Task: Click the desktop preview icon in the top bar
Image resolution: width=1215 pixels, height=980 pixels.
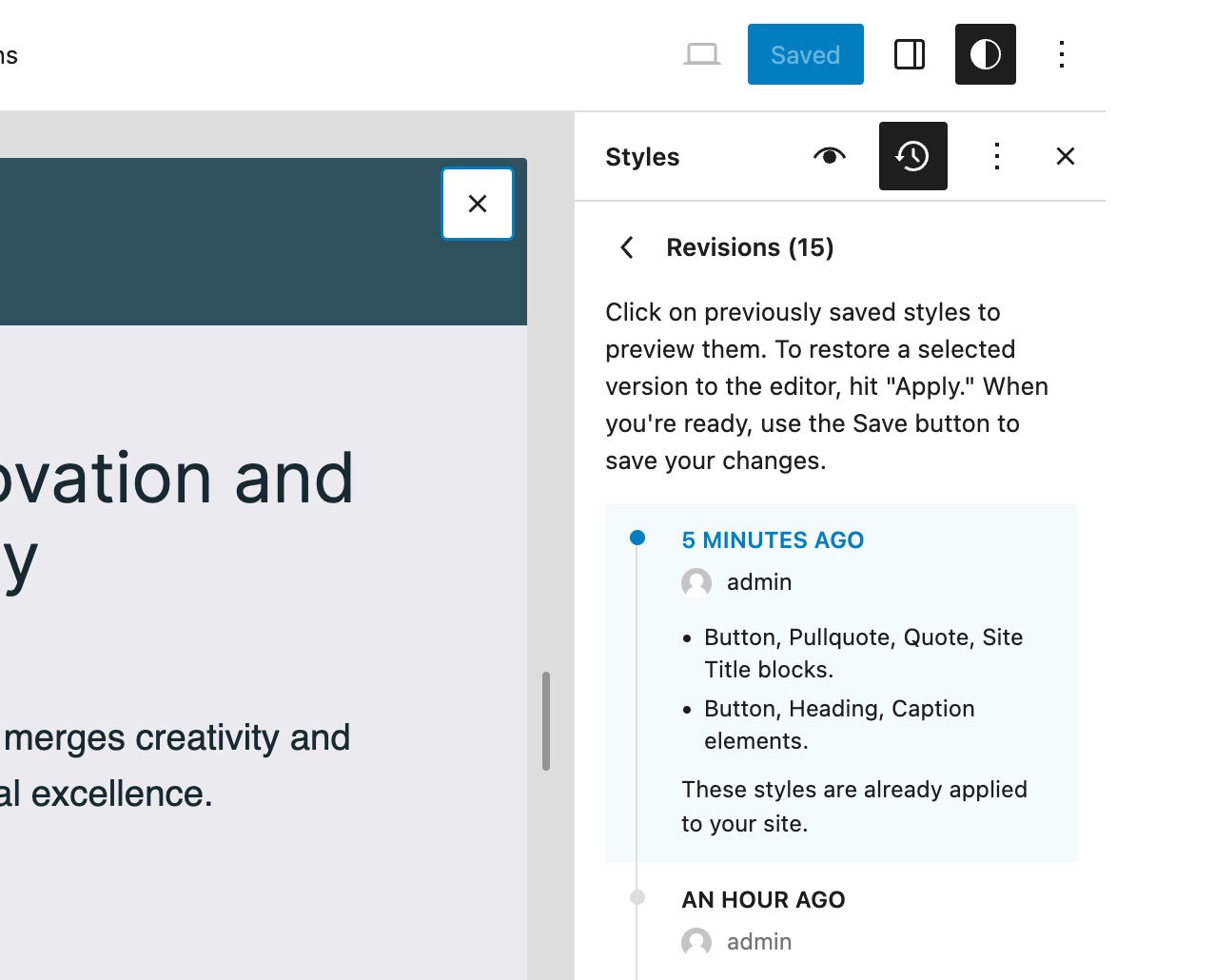Action: [x=703, y=54]
